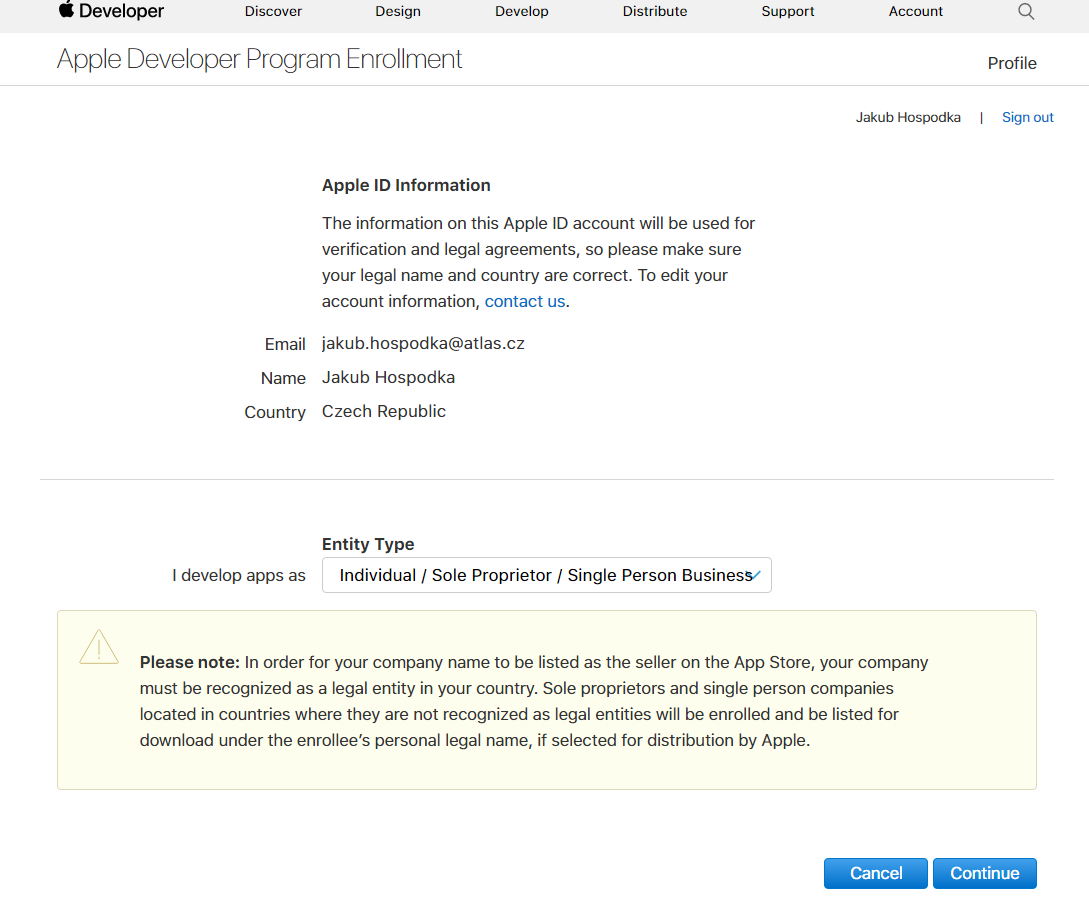The image size is (1089, 899).
Task: Click the Czech Republic country value
Action: pyautogui.click(x=384, y=411)
